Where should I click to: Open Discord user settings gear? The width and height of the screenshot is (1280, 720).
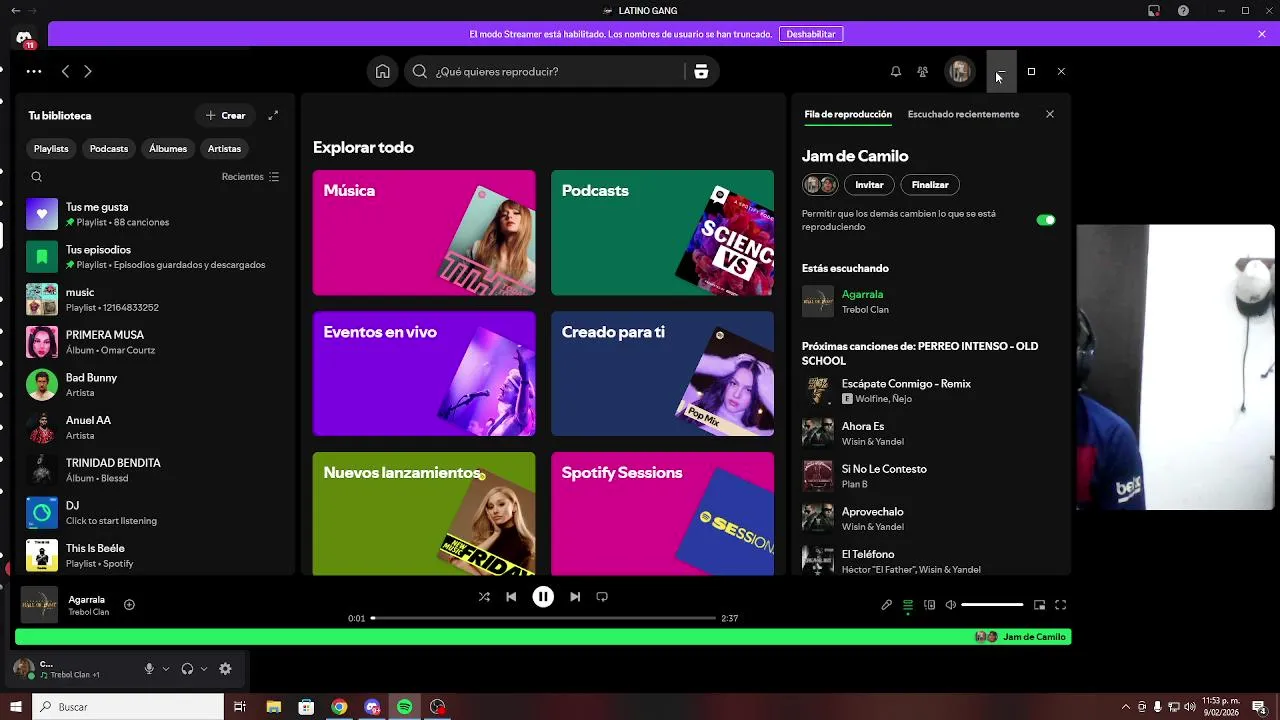tap(225, 669)
